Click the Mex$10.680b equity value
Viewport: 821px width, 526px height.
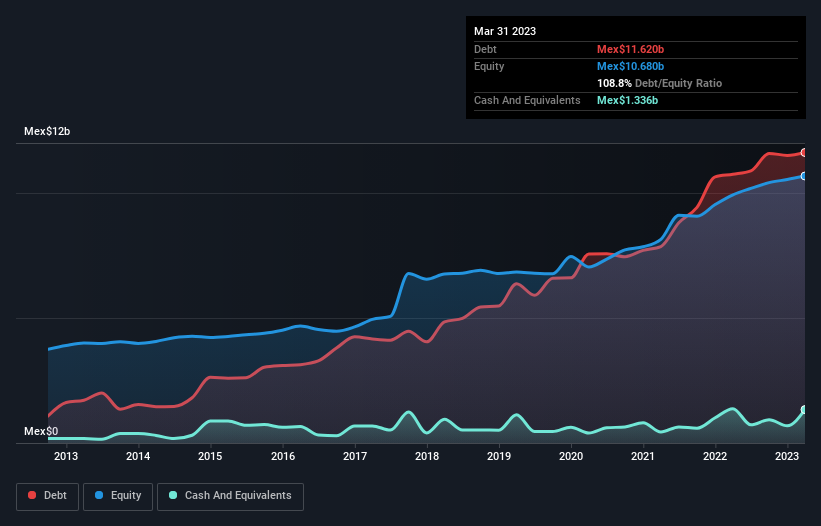(x=630, y=66)
